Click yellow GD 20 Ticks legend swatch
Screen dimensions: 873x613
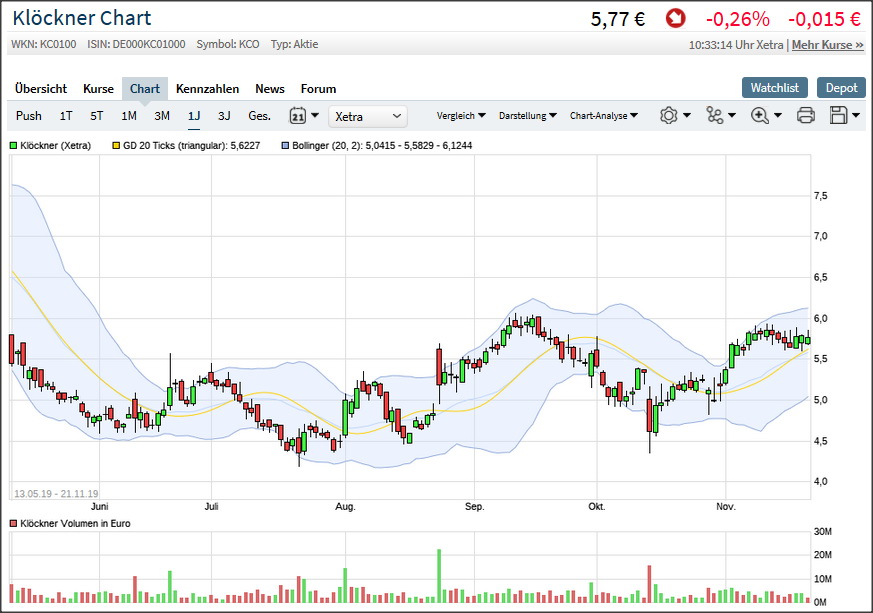[x=116, y=146]
